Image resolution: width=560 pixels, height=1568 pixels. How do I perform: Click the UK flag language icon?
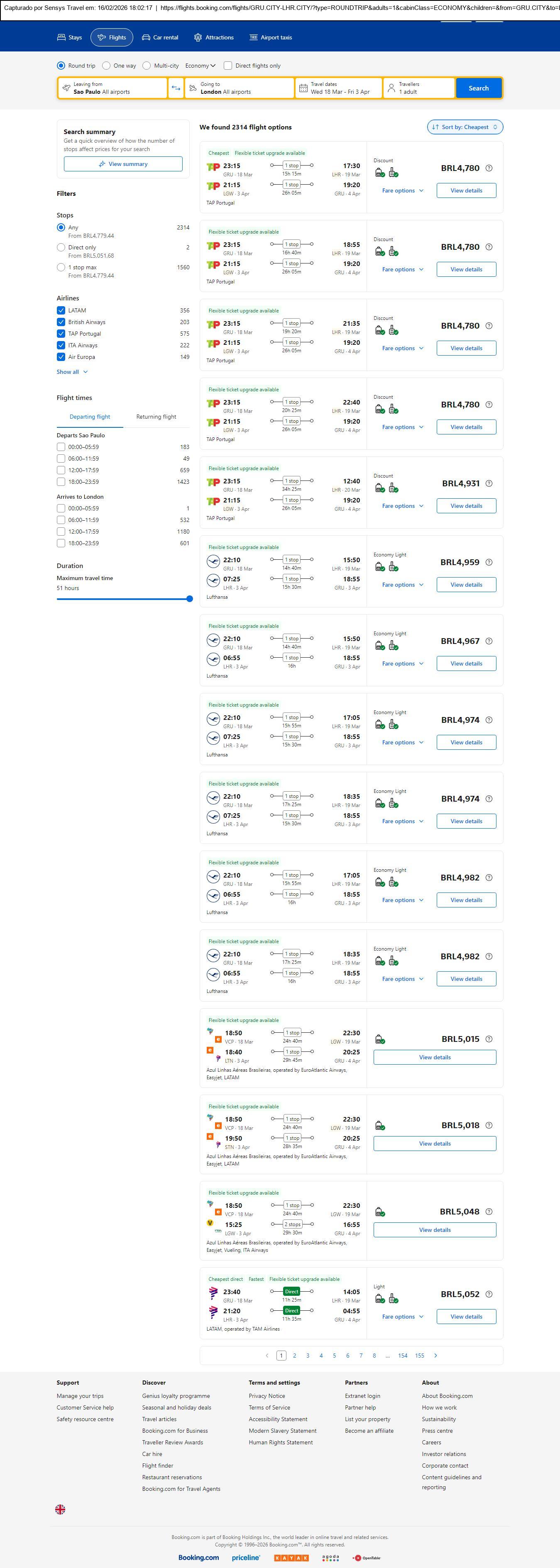[60, 1509]
